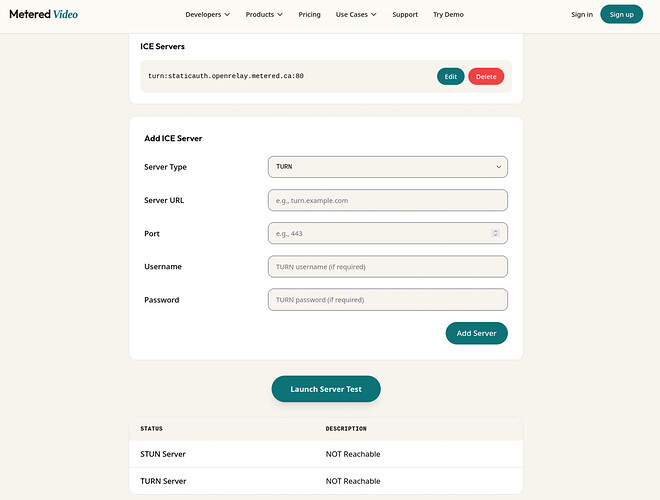
Task: Click the Try Demo link
Action: point(448,15)
